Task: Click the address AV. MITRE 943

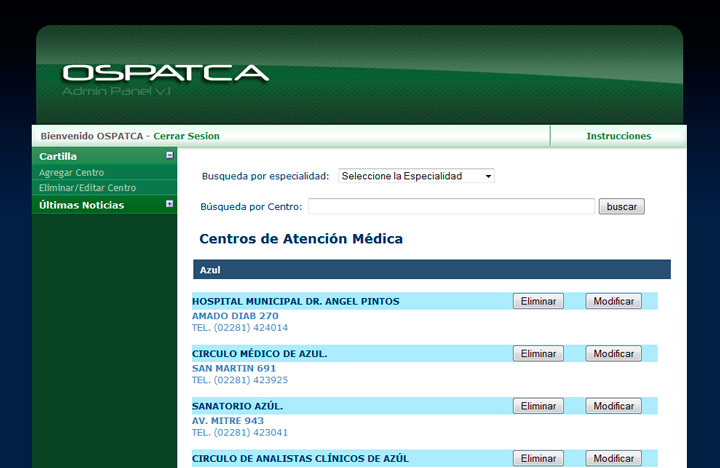Action: click(228, 421)
